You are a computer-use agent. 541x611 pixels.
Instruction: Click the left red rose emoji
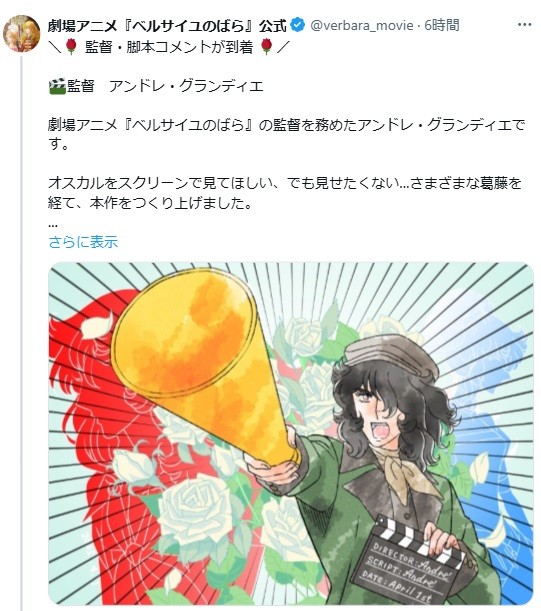[x=71, y=47]
